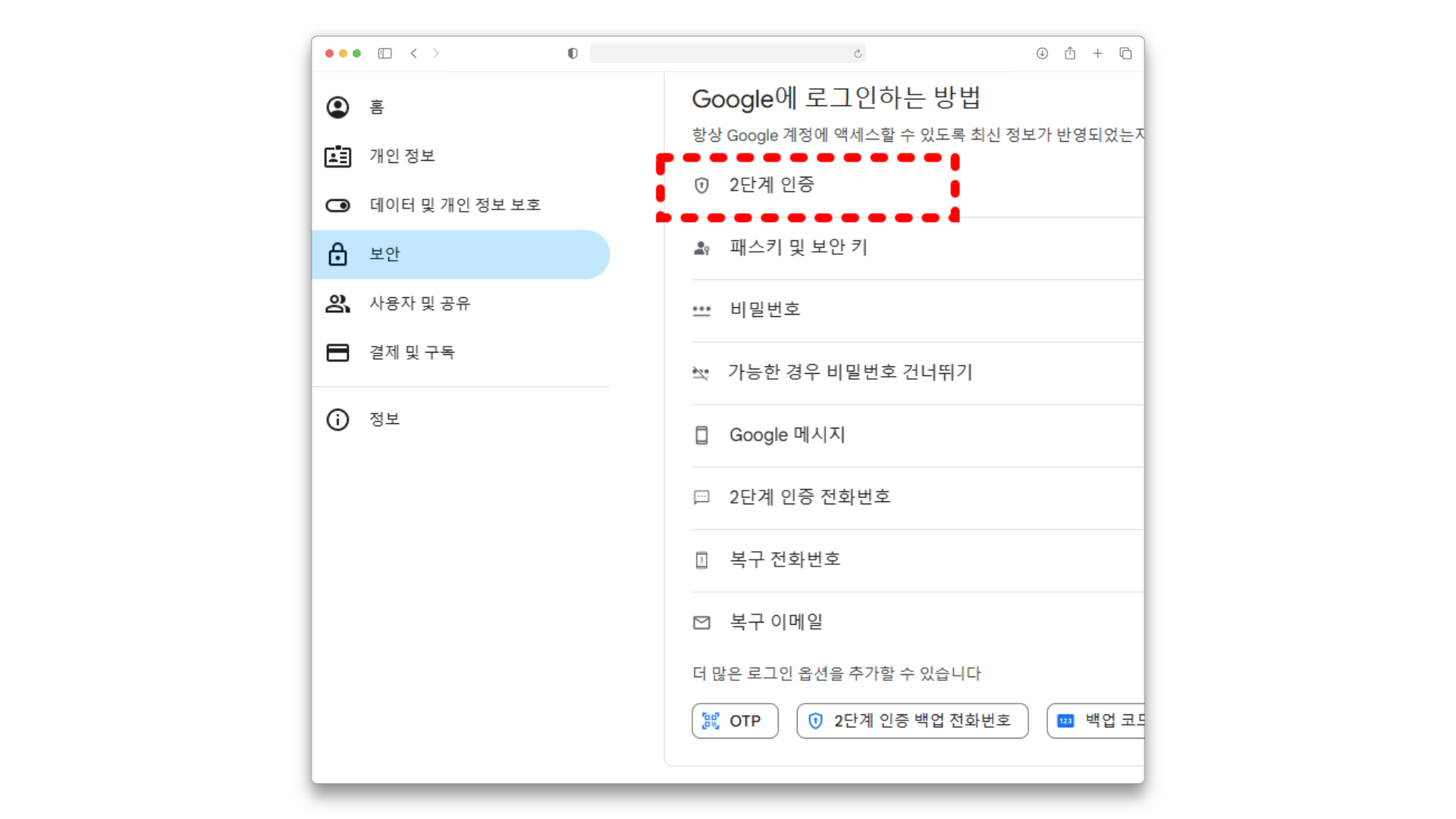Select 사용자 및 공유 sidebar item
The width and height of the screenshot is (1456, 819).
click(x=419, y=303)
